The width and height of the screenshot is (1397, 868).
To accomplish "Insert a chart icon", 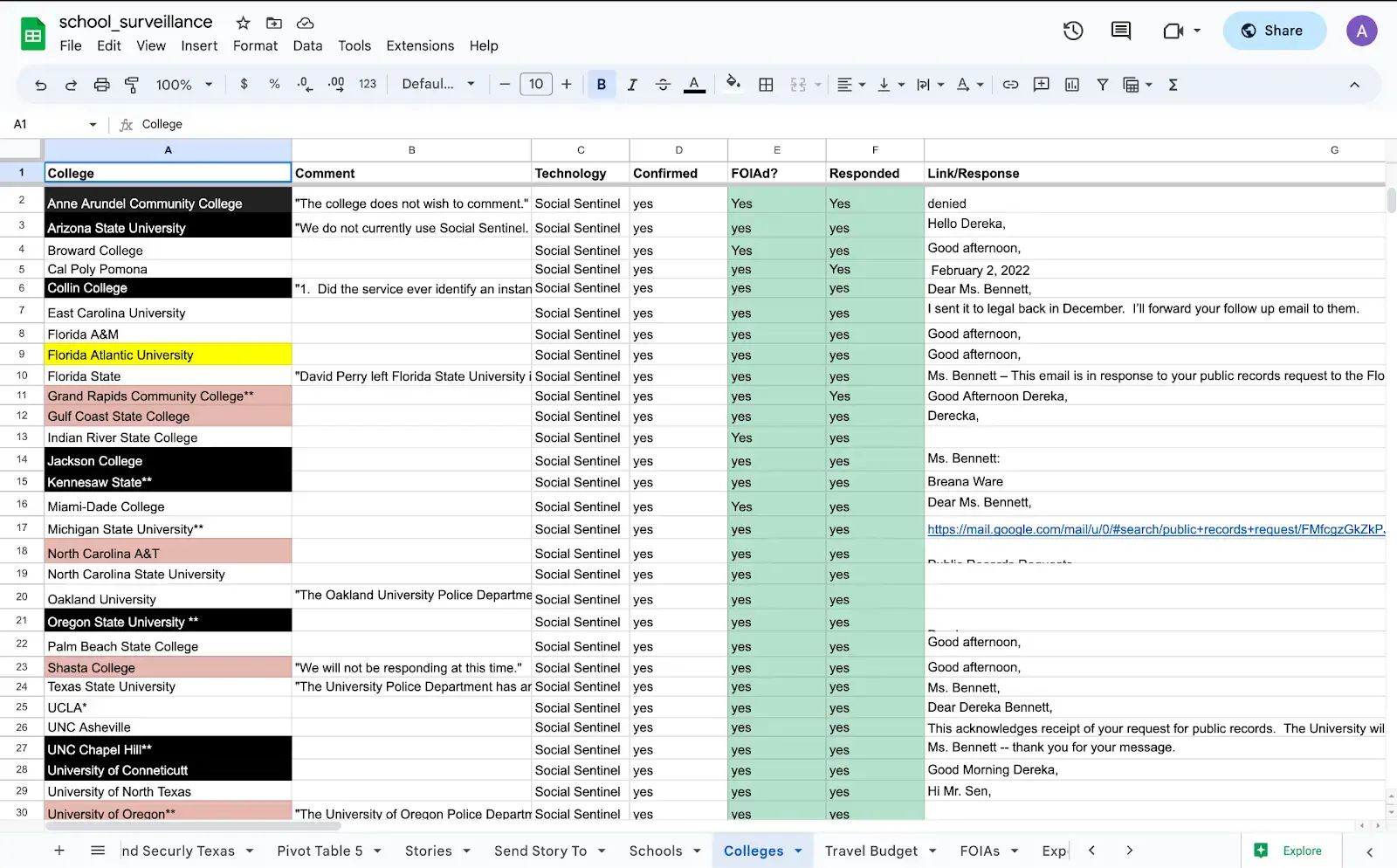I will [1072, 85].
